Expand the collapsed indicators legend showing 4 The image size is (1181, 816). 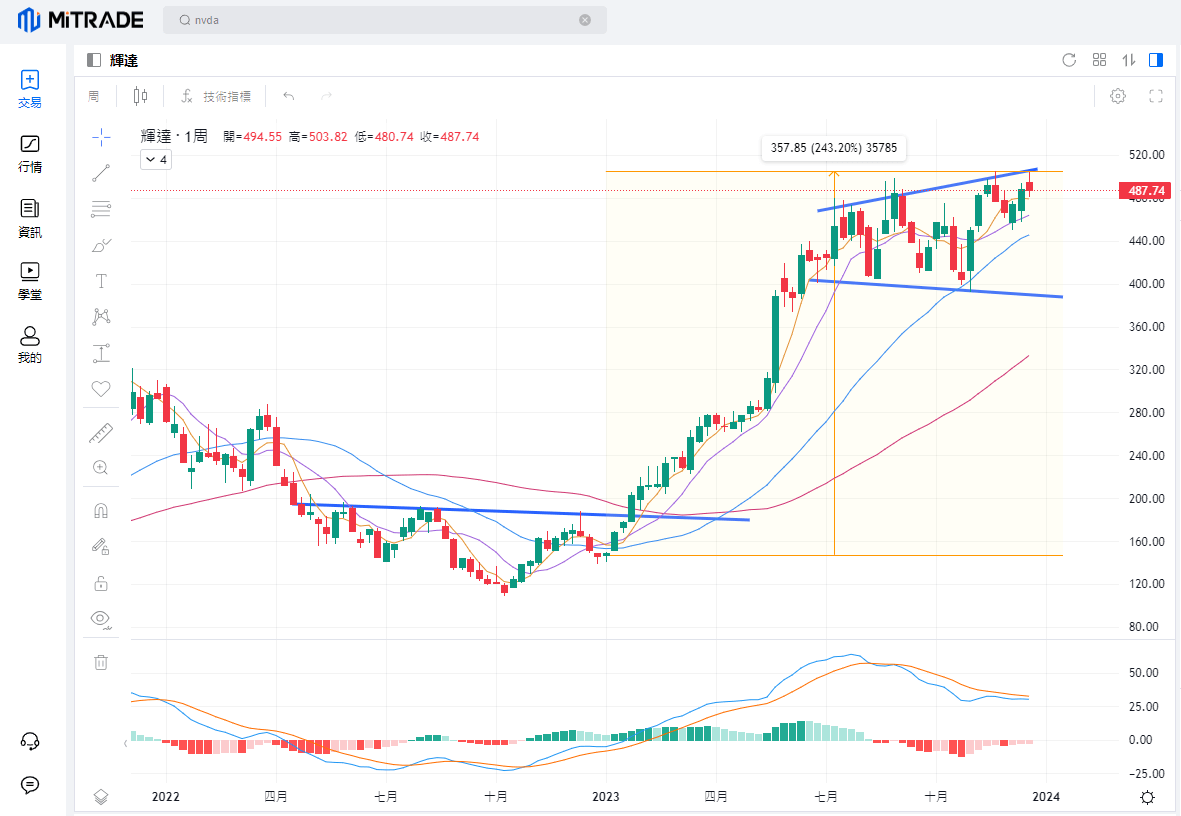coord(156,159)
